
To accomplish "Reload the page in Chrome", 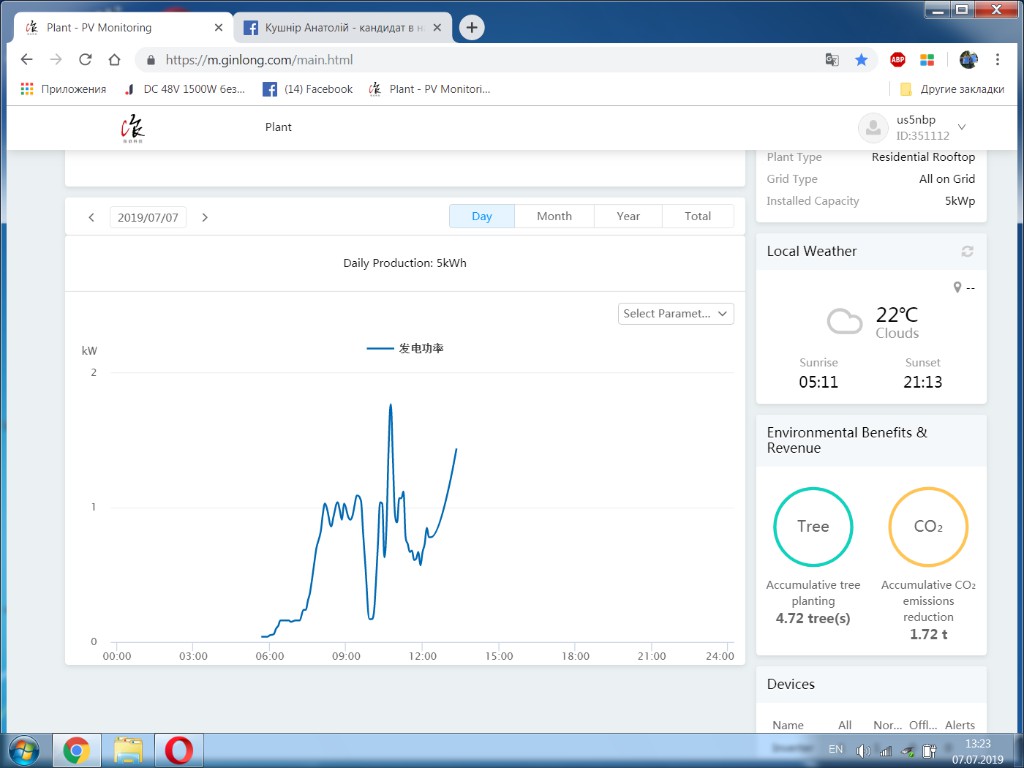I will [85, 59].
